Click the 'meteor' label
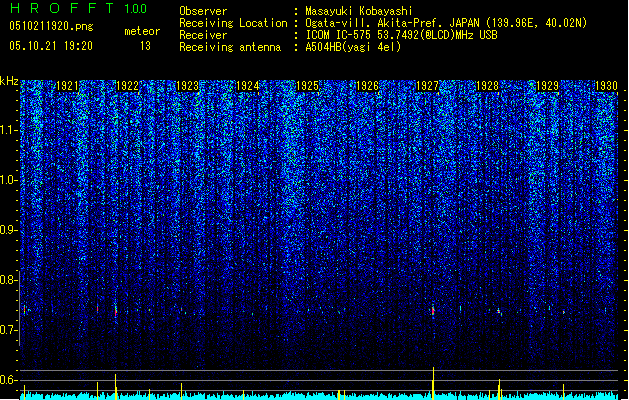 142,31
